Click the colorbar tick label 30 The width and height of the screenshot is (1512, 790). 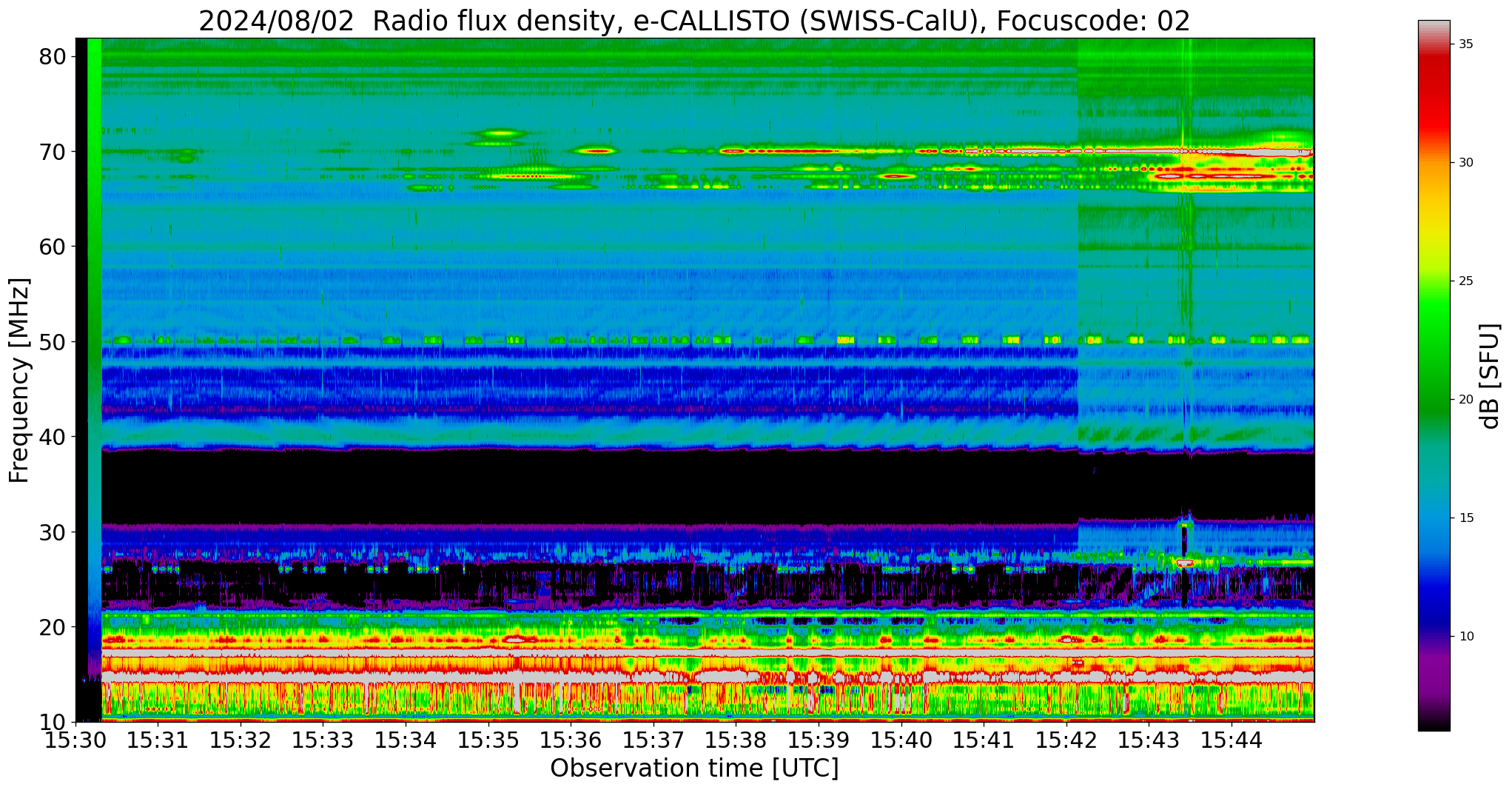point(1465,163)
